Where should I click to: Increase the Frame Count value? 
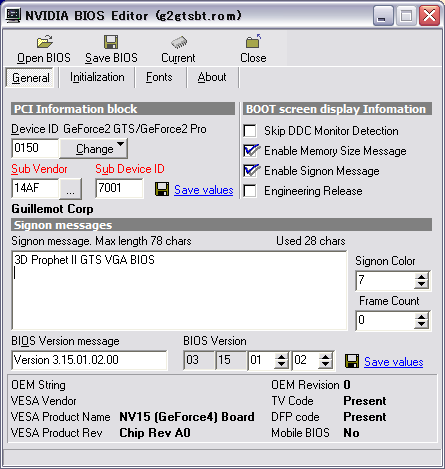(x=421, y=317)
